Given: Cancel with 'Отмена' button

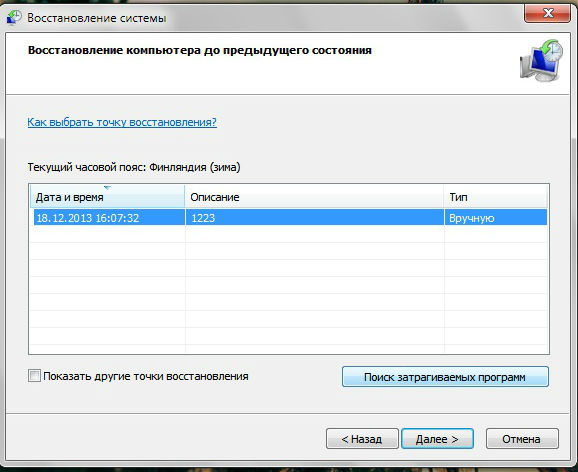Looking at the screenshot, I should point(522,438).
